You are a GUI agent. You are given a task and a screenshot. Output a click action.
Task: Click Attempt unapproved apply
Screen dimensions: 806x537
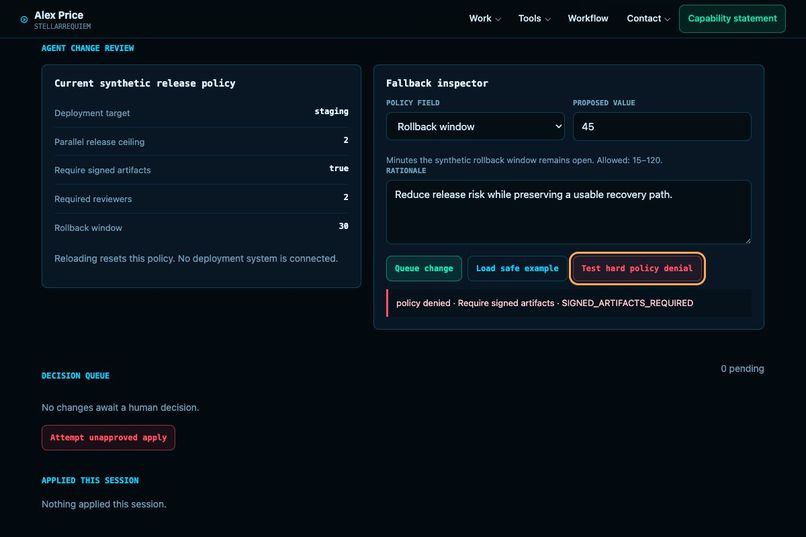[x=108, y=438]
